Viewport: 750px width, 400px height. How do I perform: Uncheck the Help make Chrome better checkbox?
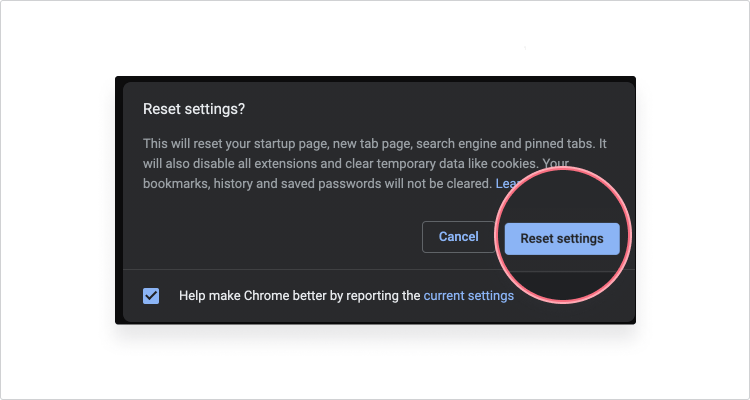tap(151, 296)
